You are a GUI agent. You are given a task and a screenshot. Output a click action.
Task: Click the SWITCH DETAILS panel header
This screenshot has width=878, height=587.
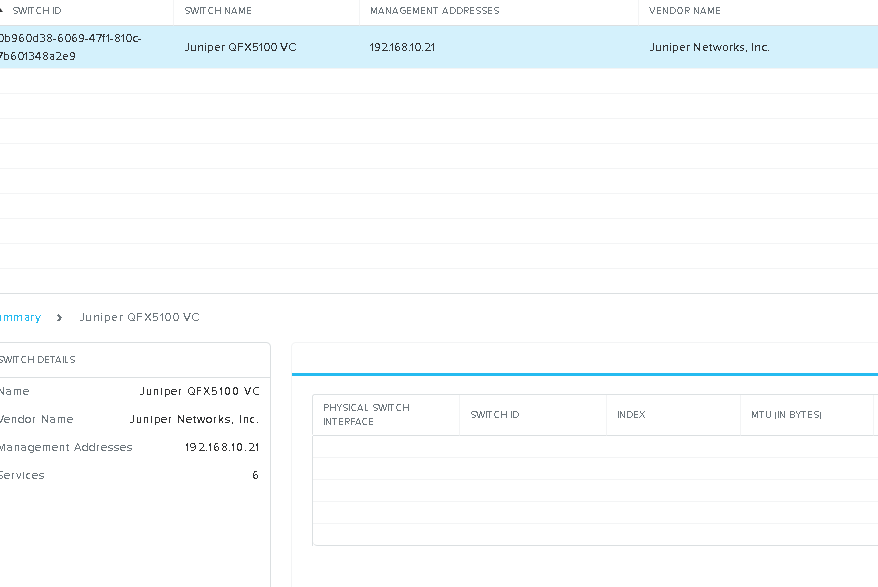click(38, 360)
